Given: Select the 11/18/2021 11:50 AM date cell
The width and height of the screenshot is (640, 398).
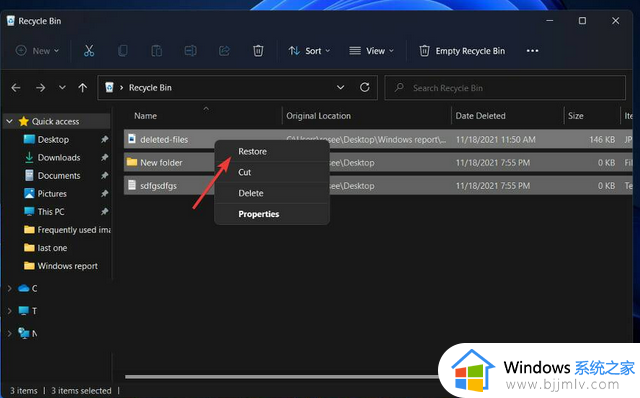Looking at the screenshot, I should point(496,140).
